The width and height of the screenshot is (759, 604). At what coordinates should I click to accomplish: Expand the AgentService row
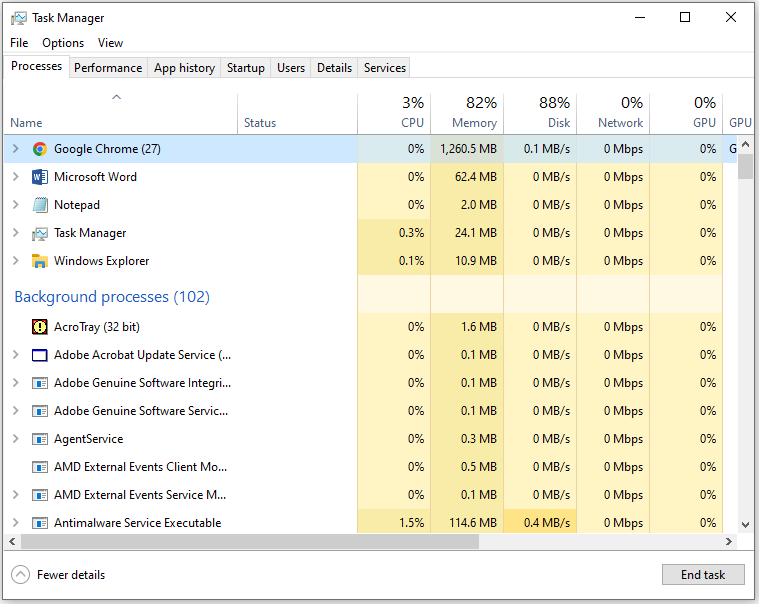[15, 439]
